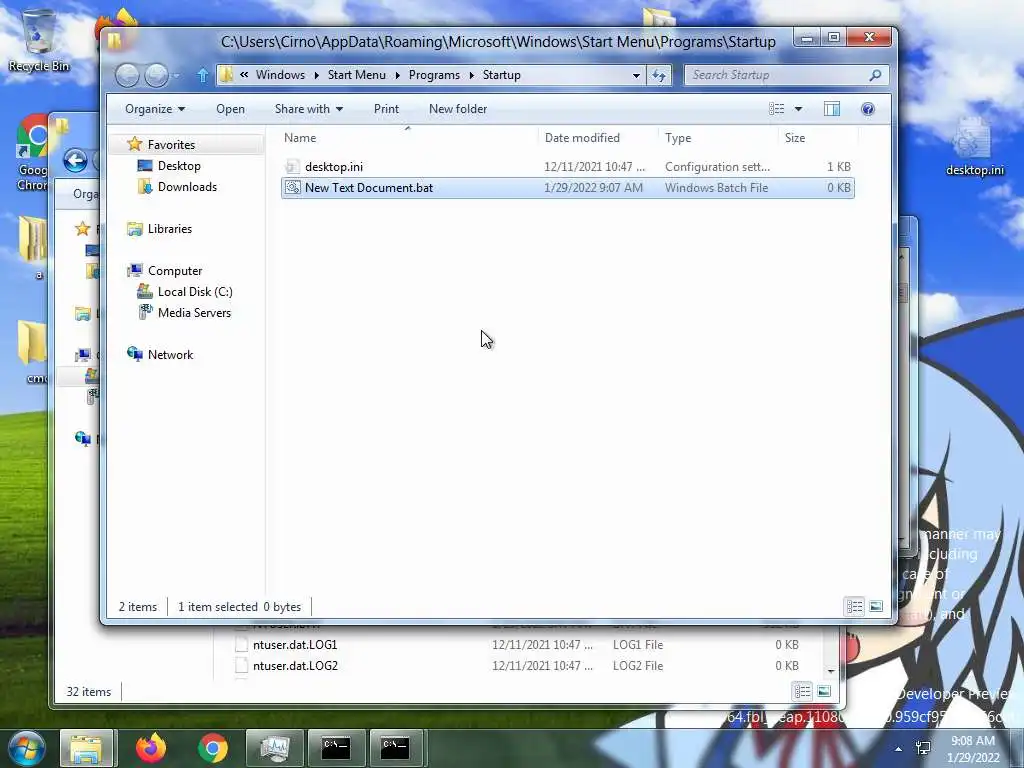Click the taskbar clock showing 9:08 AM
This screenshot has height=768, width=1024.
(974, 749)
